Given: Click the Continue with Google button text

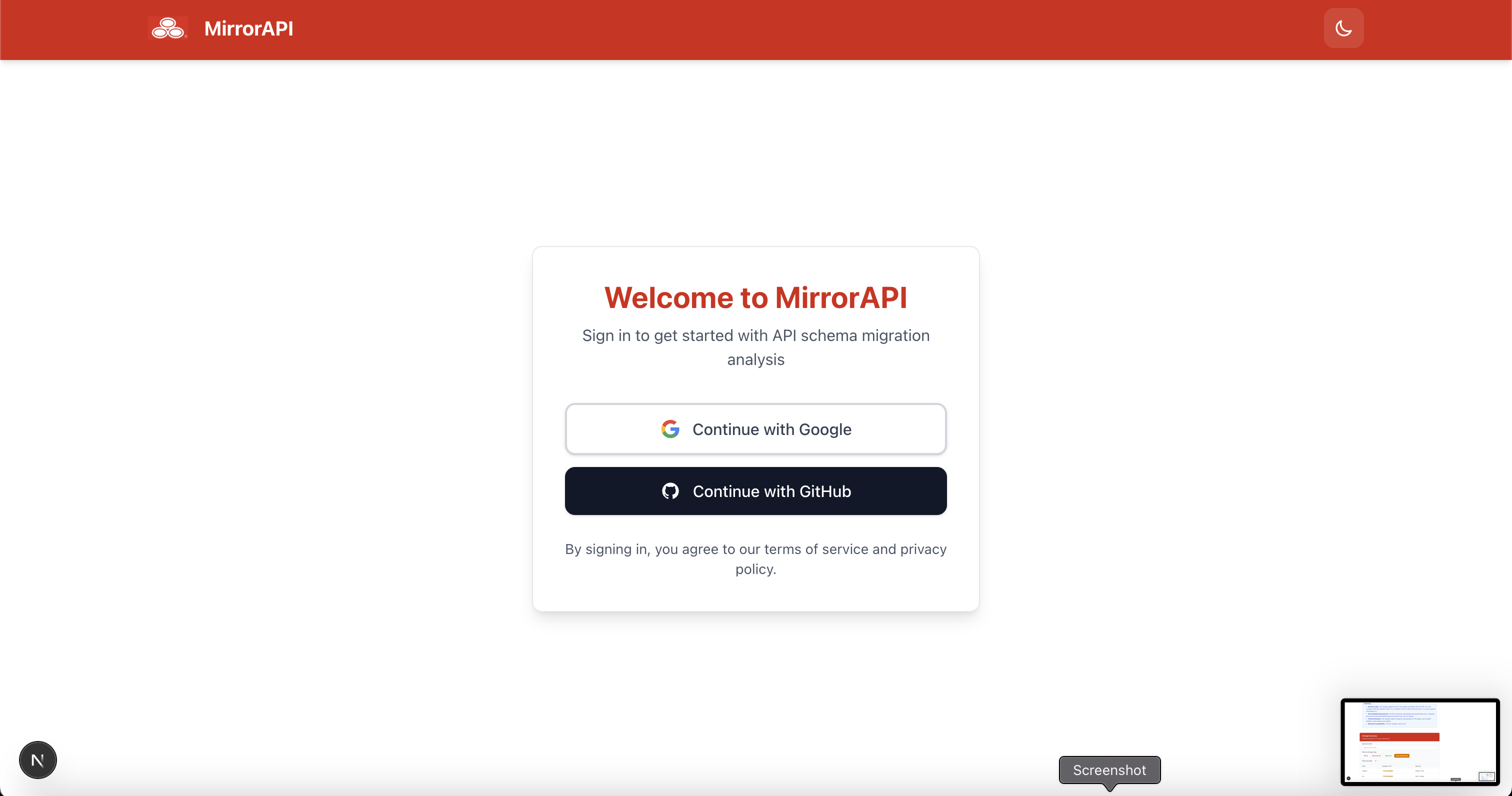Looking at the screenshot, I should (x=771, y=429).
